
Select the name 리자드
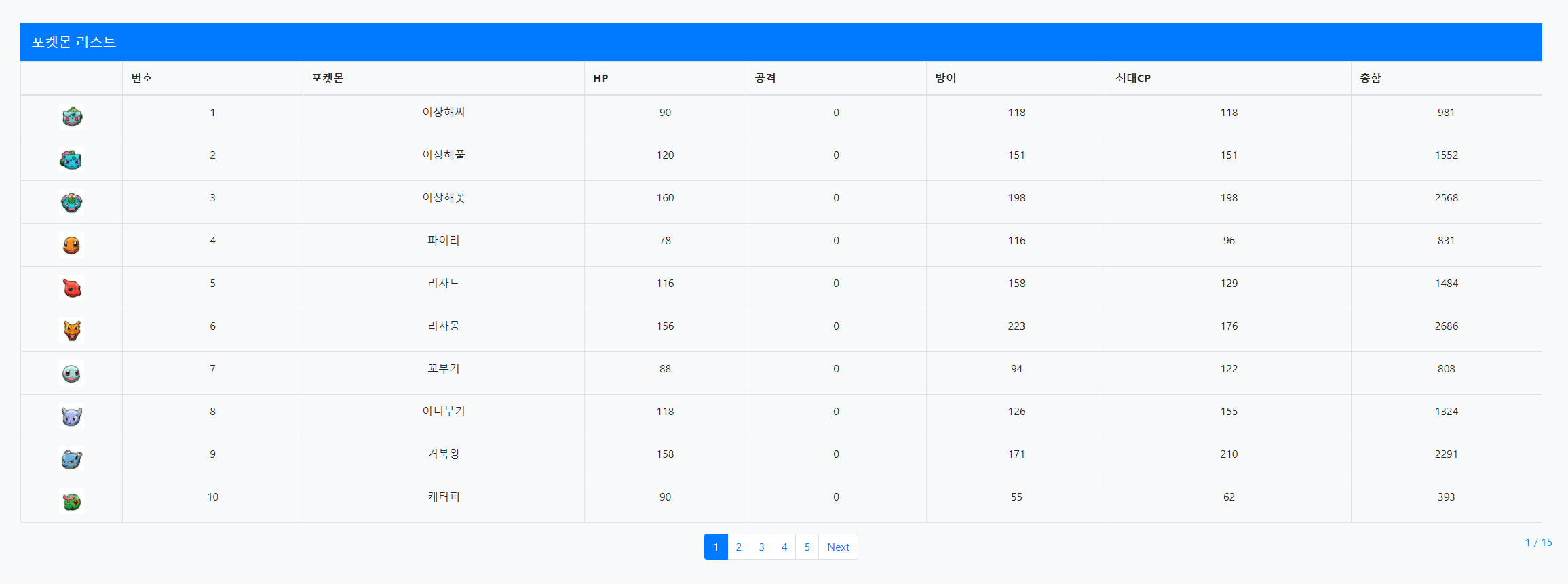(x=444, y=283)
